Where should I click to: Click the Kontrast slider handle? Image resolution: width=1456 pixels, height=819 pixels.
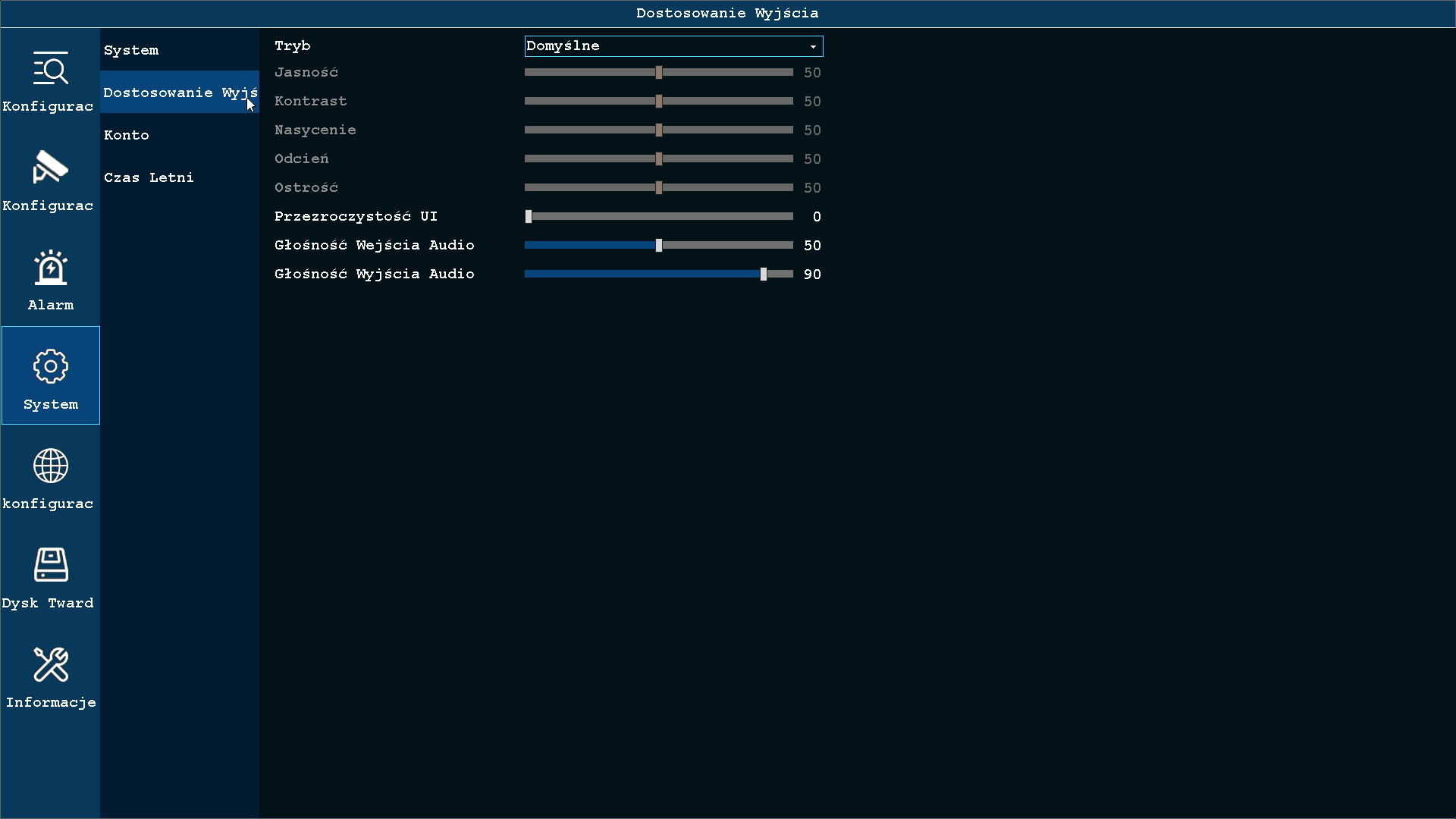[x=659, y=102]
